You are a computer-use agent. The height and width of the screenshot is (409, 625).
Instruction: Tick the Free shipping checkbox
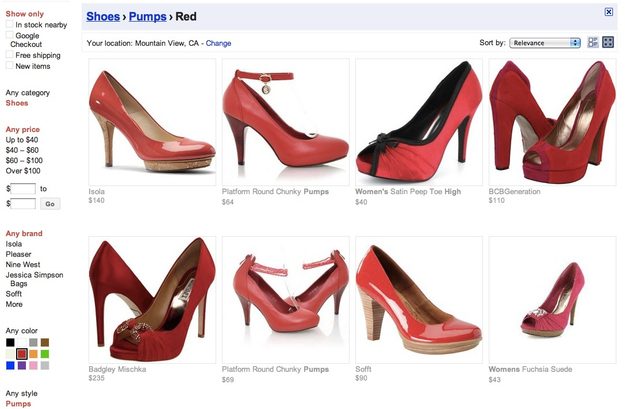[x=10, y=54]
